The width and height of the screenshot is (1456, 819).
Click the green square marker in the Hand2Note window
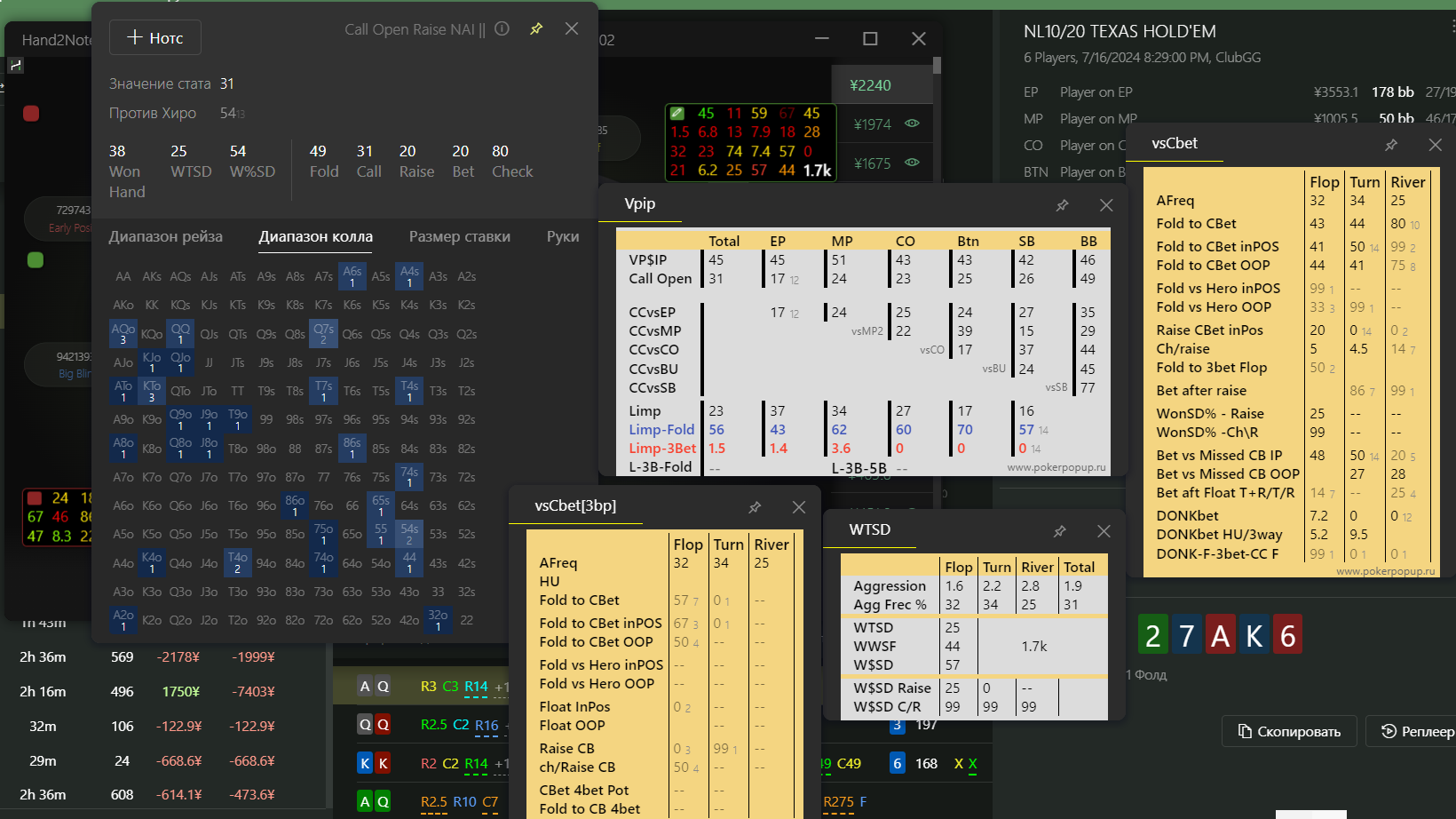click(36, 259)
